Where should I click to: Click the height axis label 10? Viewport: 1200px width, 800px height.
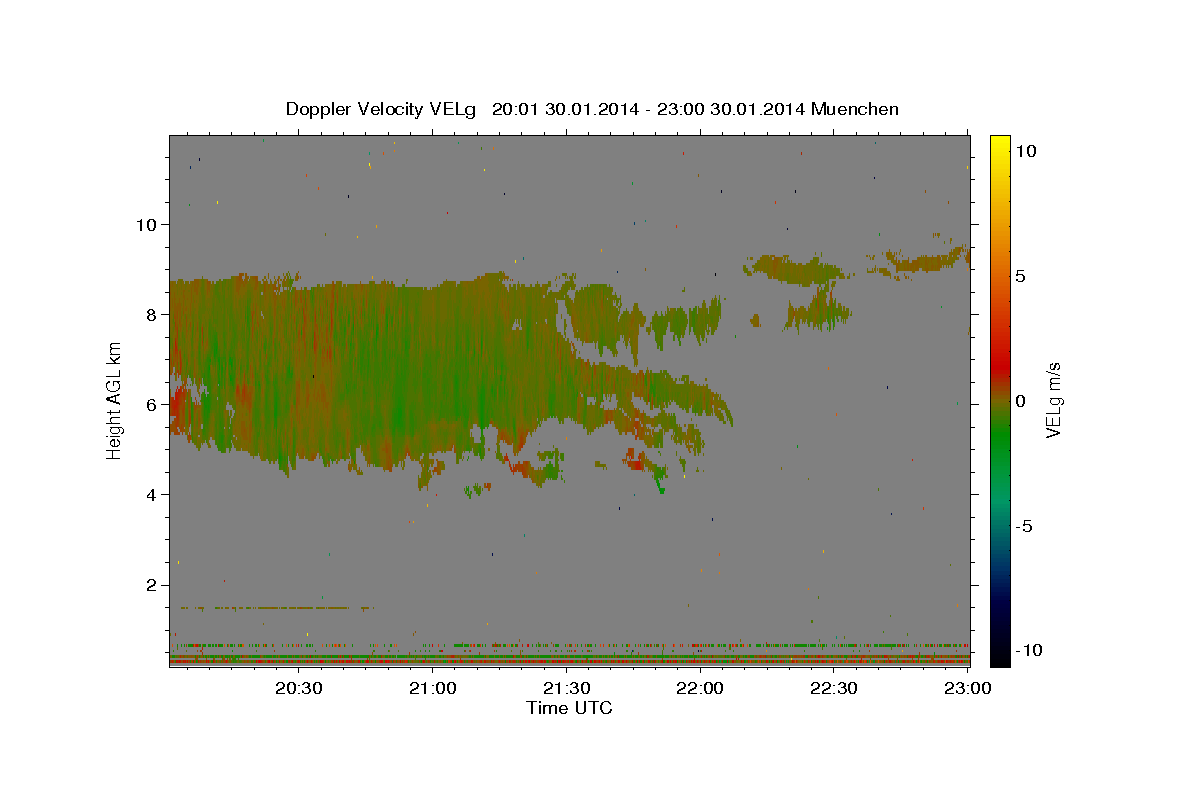(148, 224)
